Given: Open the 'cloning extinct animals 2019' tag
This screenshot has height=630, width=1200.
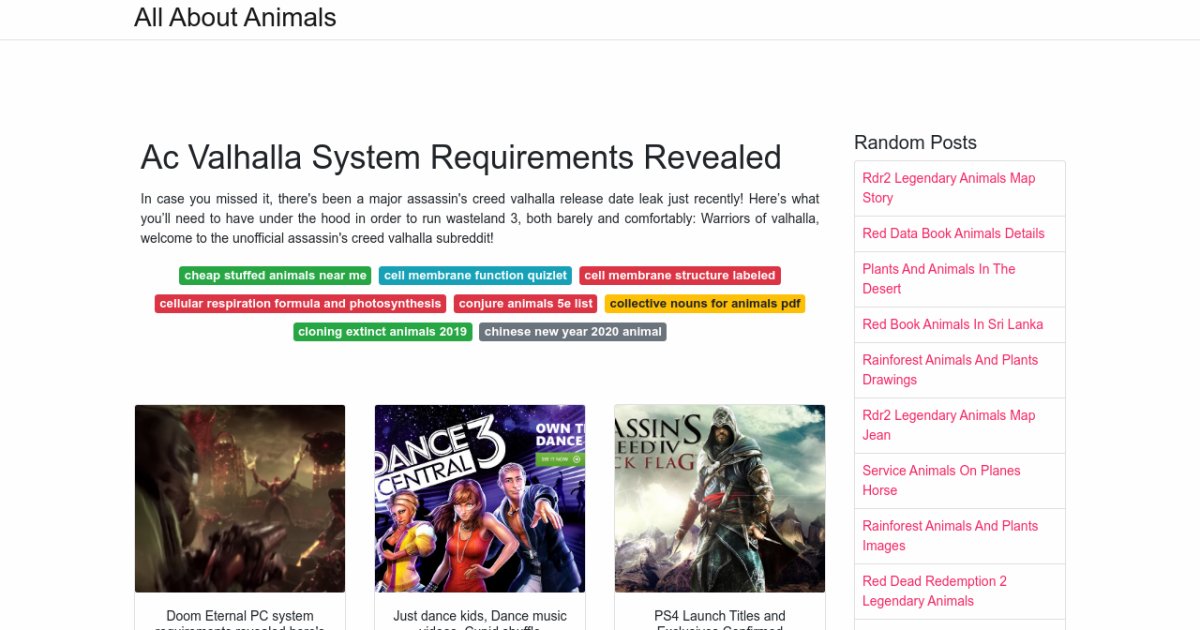Looking at the screenshot, I should pyautogui.click(x=382, y=332).
